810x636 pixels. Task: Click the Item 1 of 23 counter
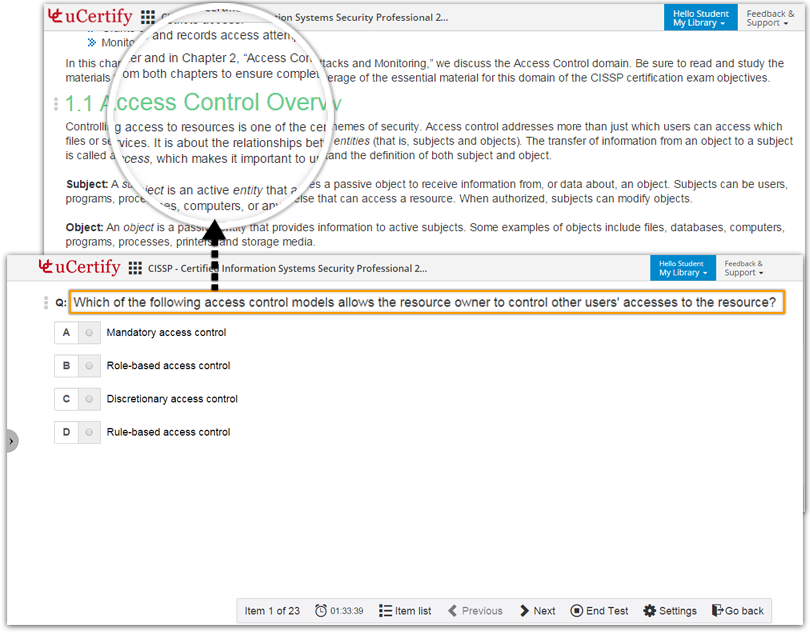[x=272, y=611]
